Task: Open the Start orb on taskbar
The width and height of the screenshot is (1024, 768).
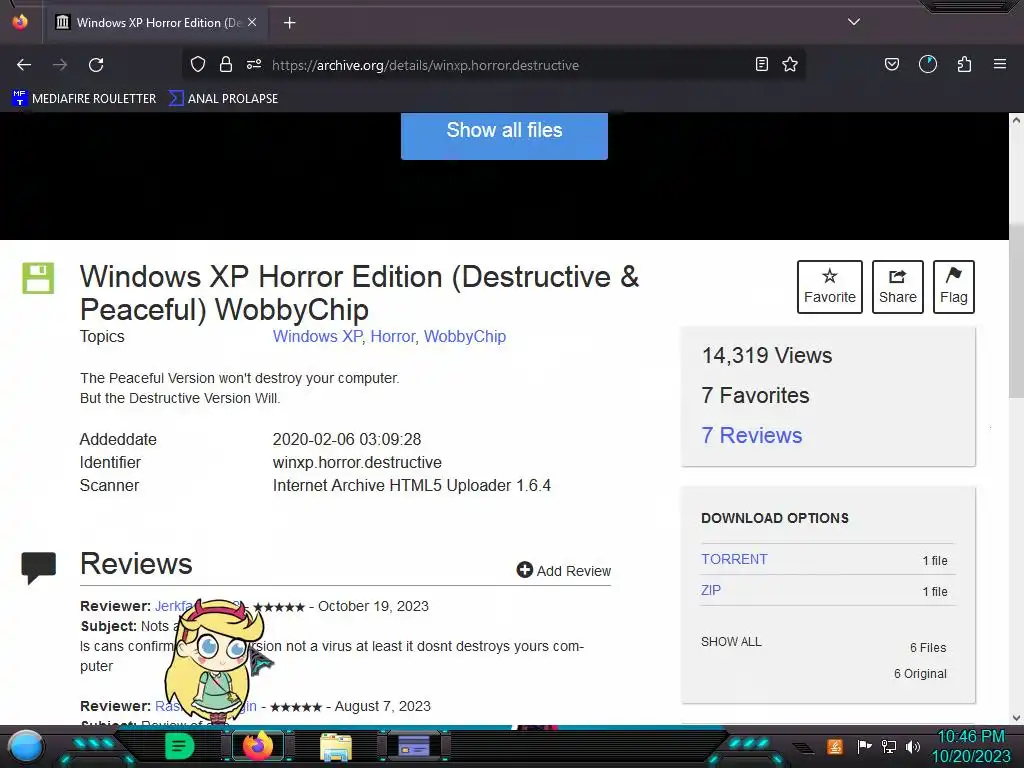Action: pyautogui.click(x=26, y=746)
